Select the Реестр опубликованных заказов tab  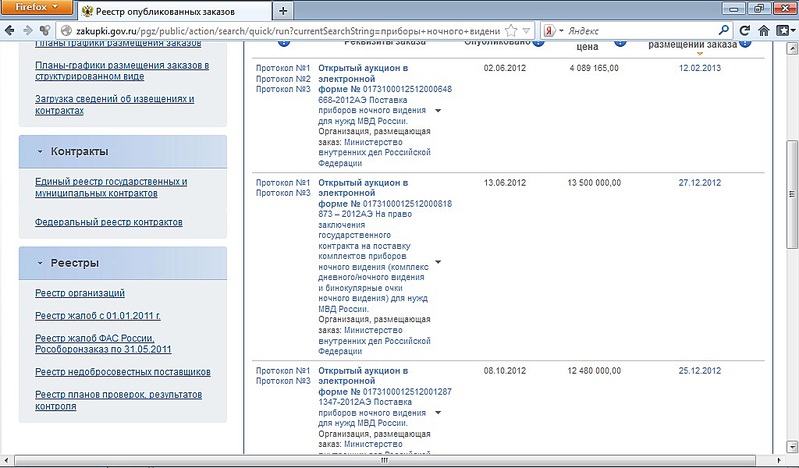tap(176, 11)
